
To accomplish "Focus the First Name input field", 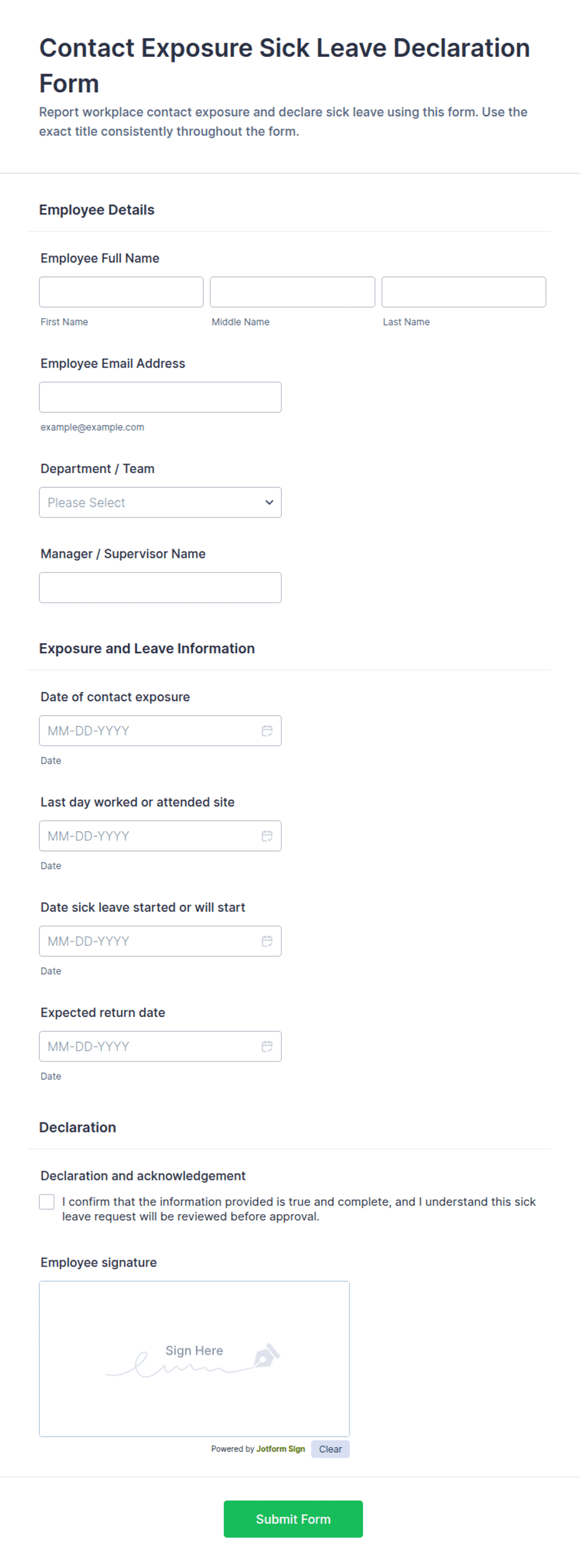I will click(121, 292).
